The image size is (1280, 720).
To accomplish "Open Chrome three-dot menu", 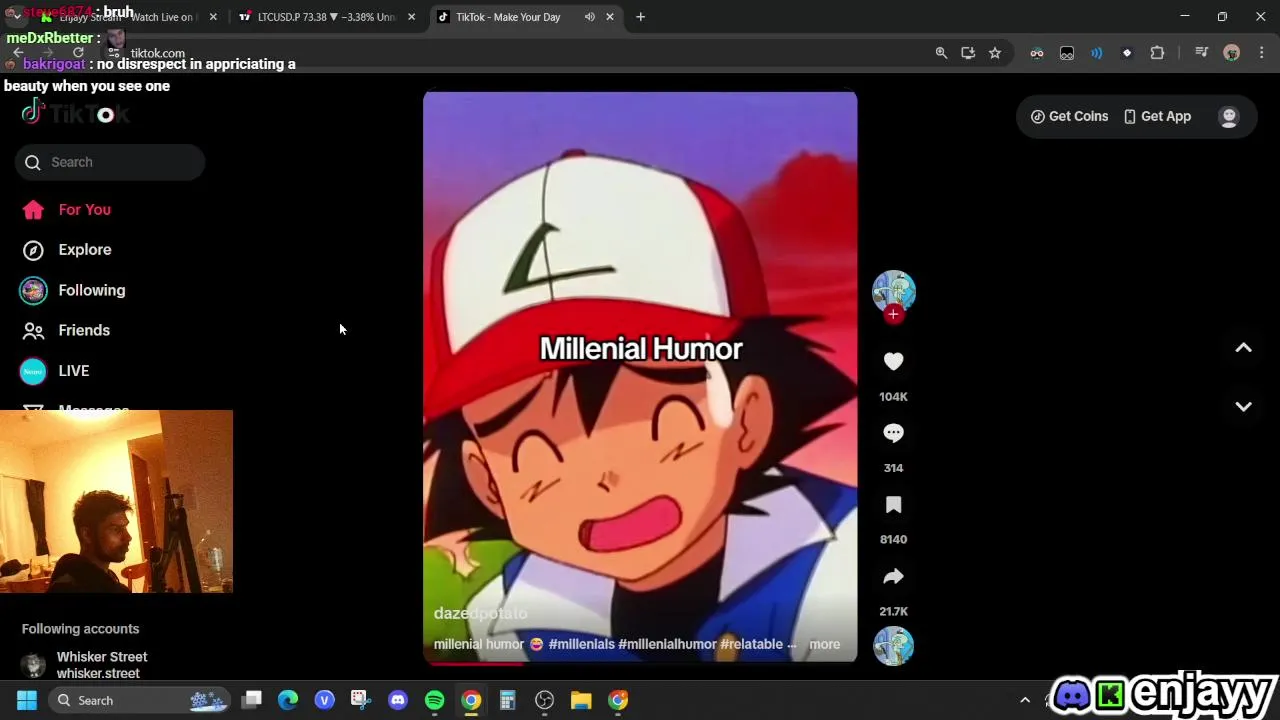I will point(1261,53).
